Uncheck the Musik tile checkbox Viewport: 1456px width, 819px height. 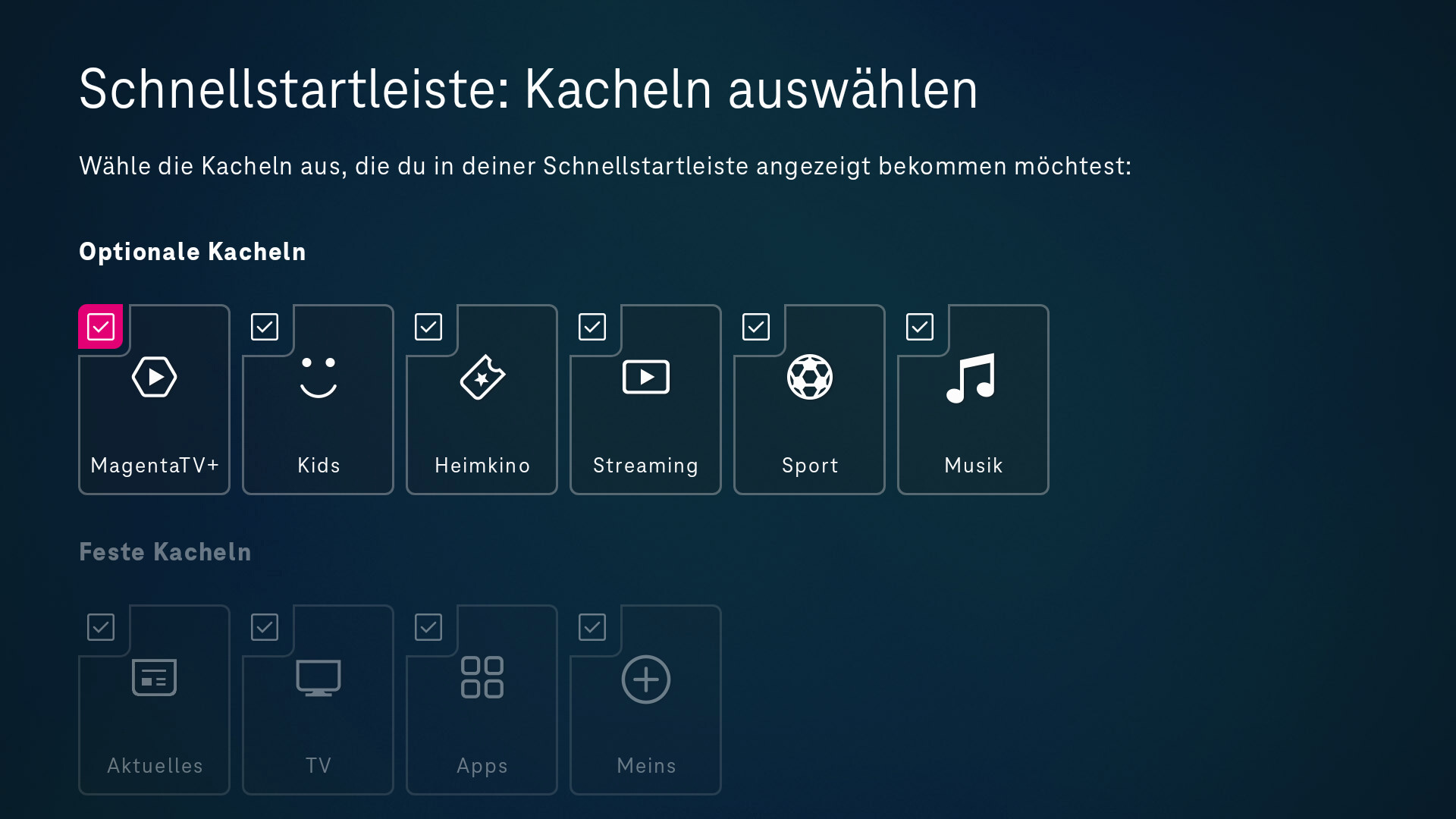(x=920, y=327)
